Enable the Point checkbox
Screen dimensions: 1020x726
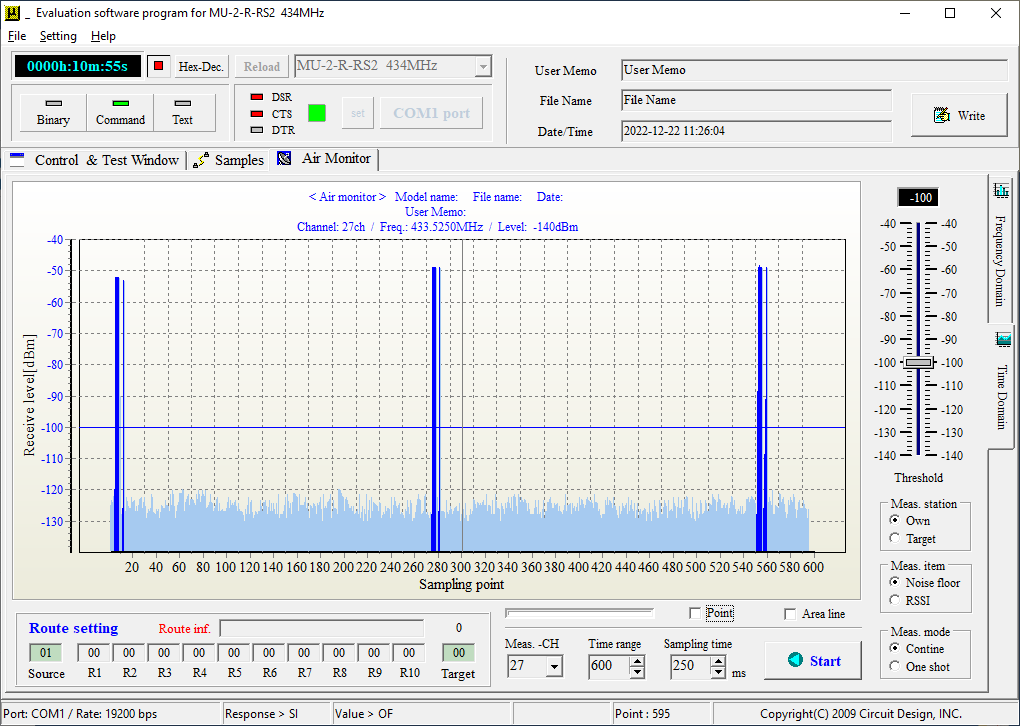pyautogui.click(x=695, y=613)
